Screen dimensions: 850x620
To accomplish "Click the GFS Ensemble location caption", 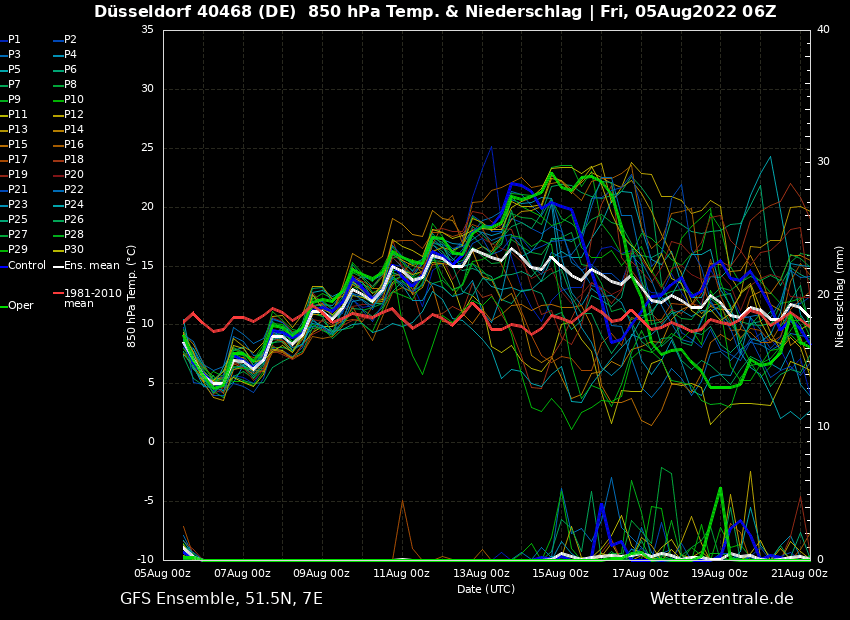I will tap(221, 599).
